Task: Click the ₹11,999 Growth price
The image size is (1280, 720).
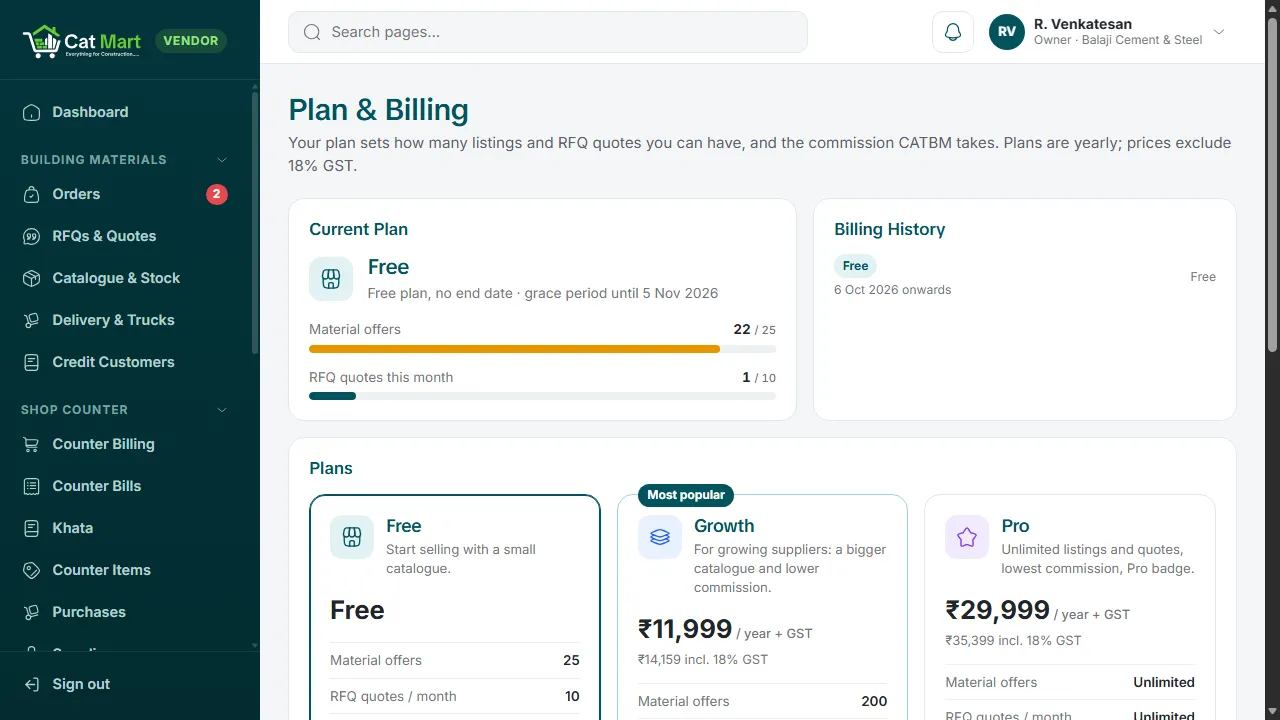Action: click(x=685, y=629)
